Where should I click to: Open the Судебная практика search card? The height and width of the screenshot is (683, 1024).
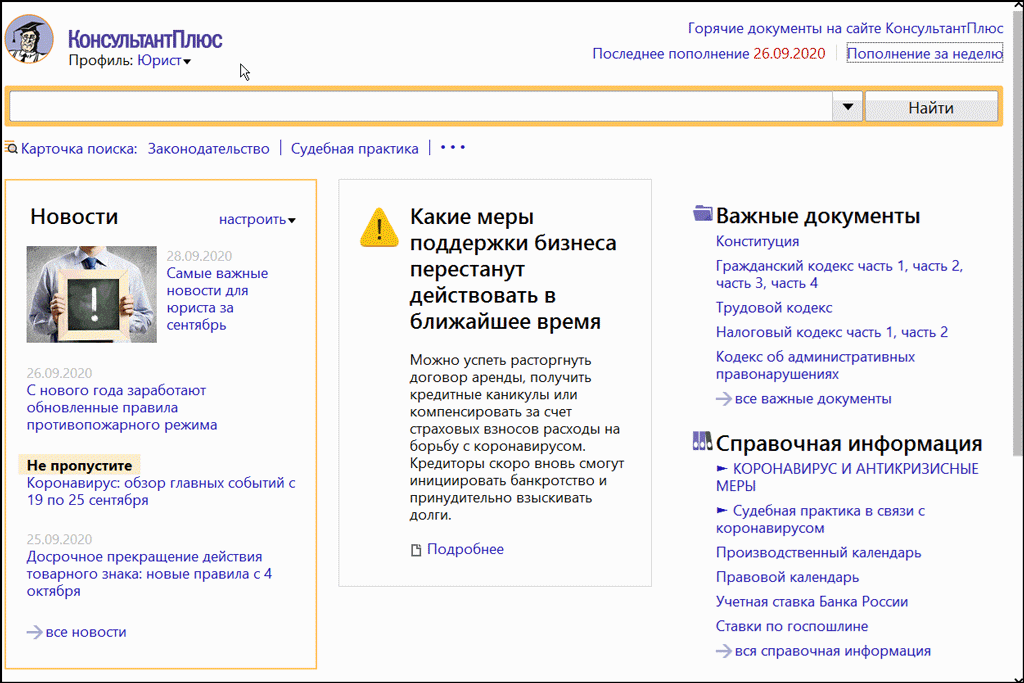point(355,149)
